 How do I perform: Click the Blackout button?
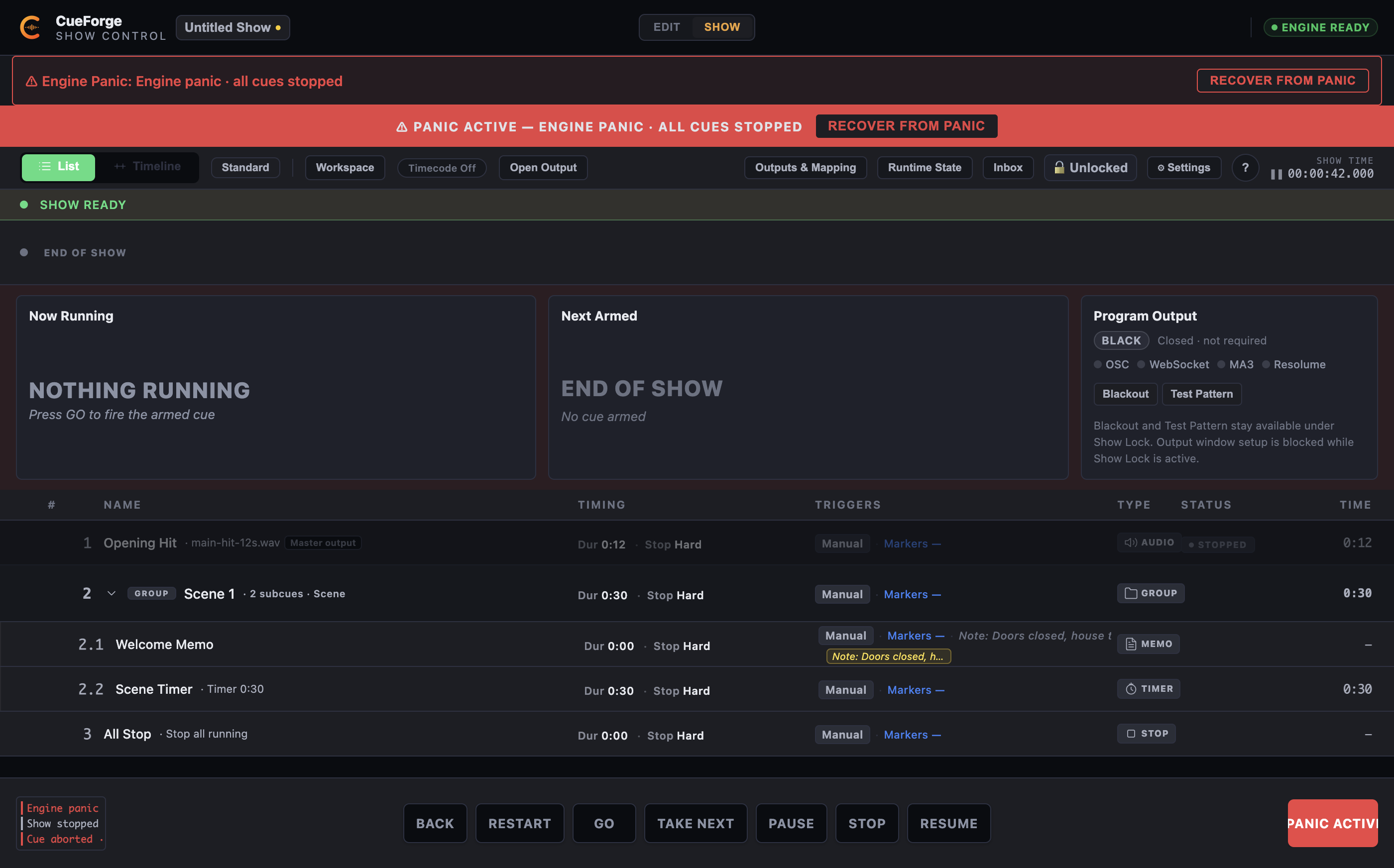(x=1125, y=394)
